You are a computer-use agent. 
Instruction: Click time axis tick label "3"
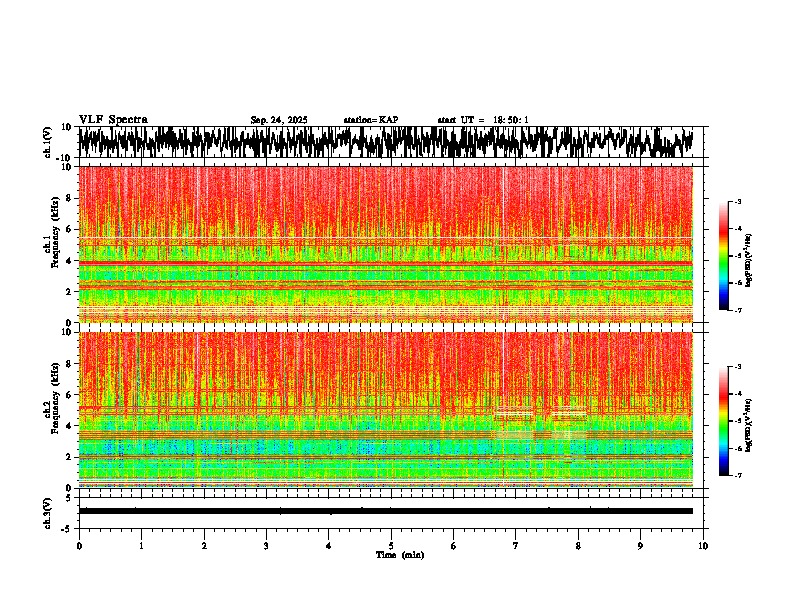pyautogui.click(x=266, y=546)
